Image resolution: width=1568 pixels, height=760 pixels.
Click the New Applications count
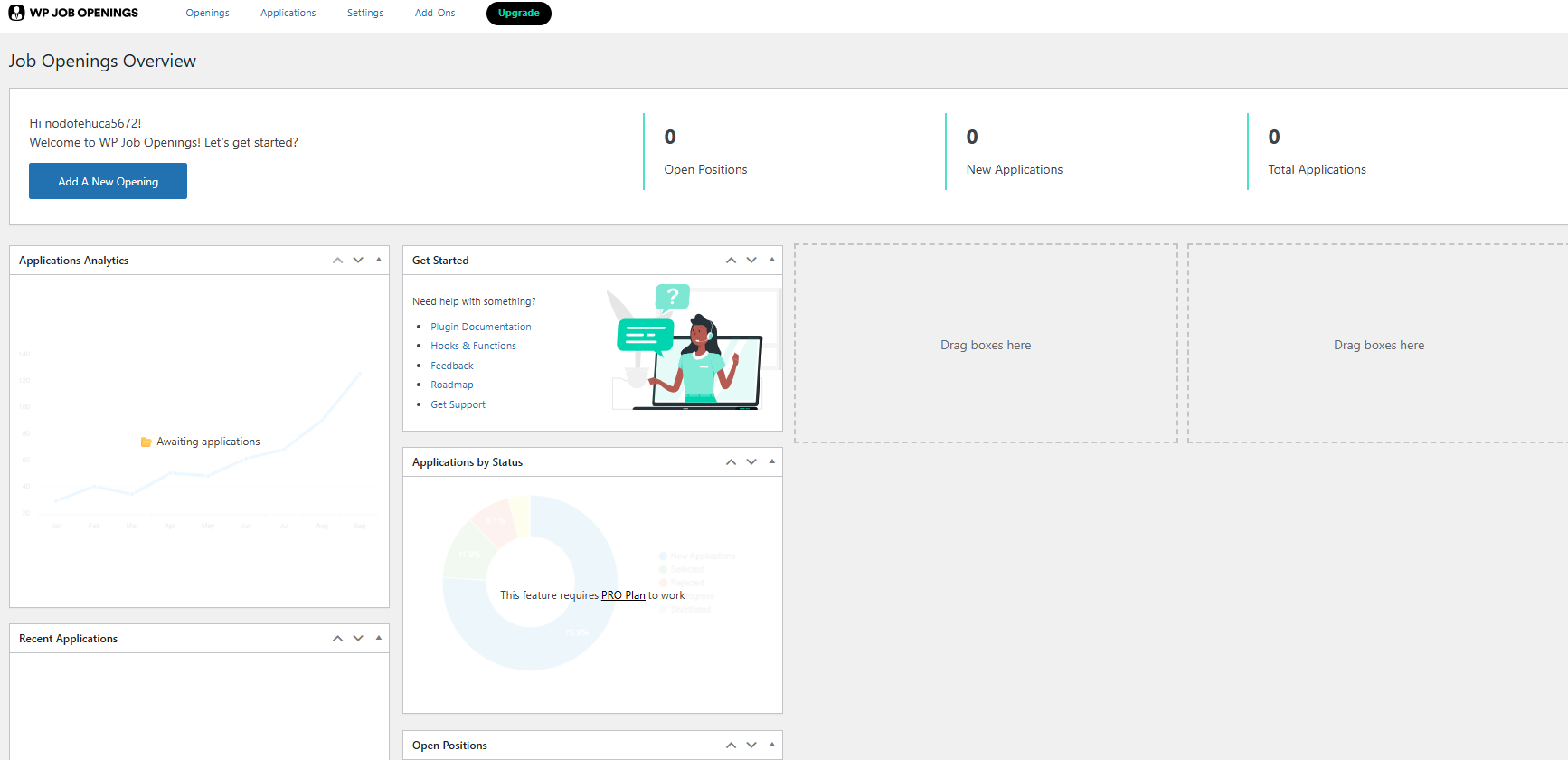click(972, 137)
